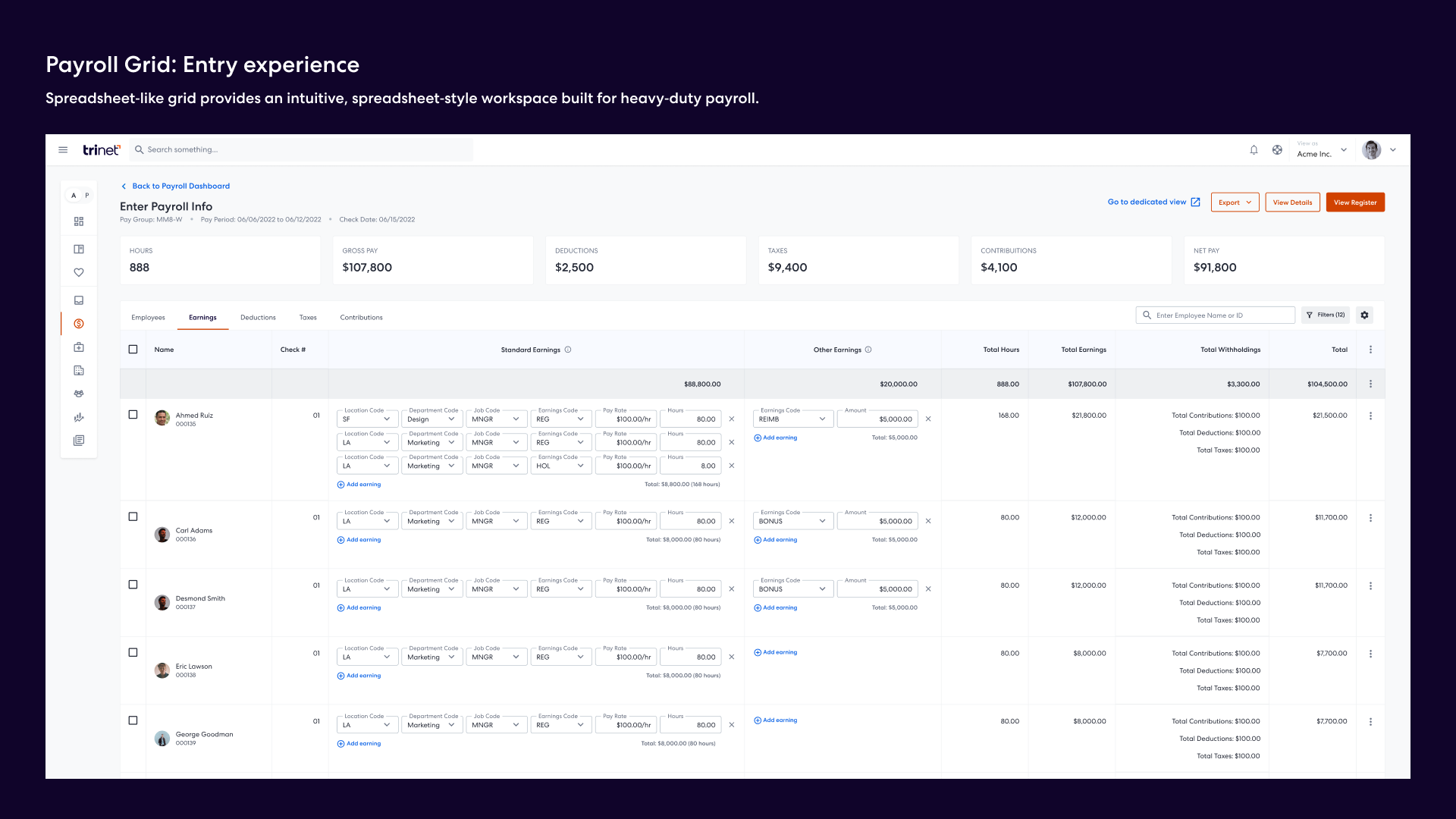Screen dimensions: 1456x819
Task: Open the heart favorites icon in the sidebar
Action: pyautogui.click(x=78, y=271)
